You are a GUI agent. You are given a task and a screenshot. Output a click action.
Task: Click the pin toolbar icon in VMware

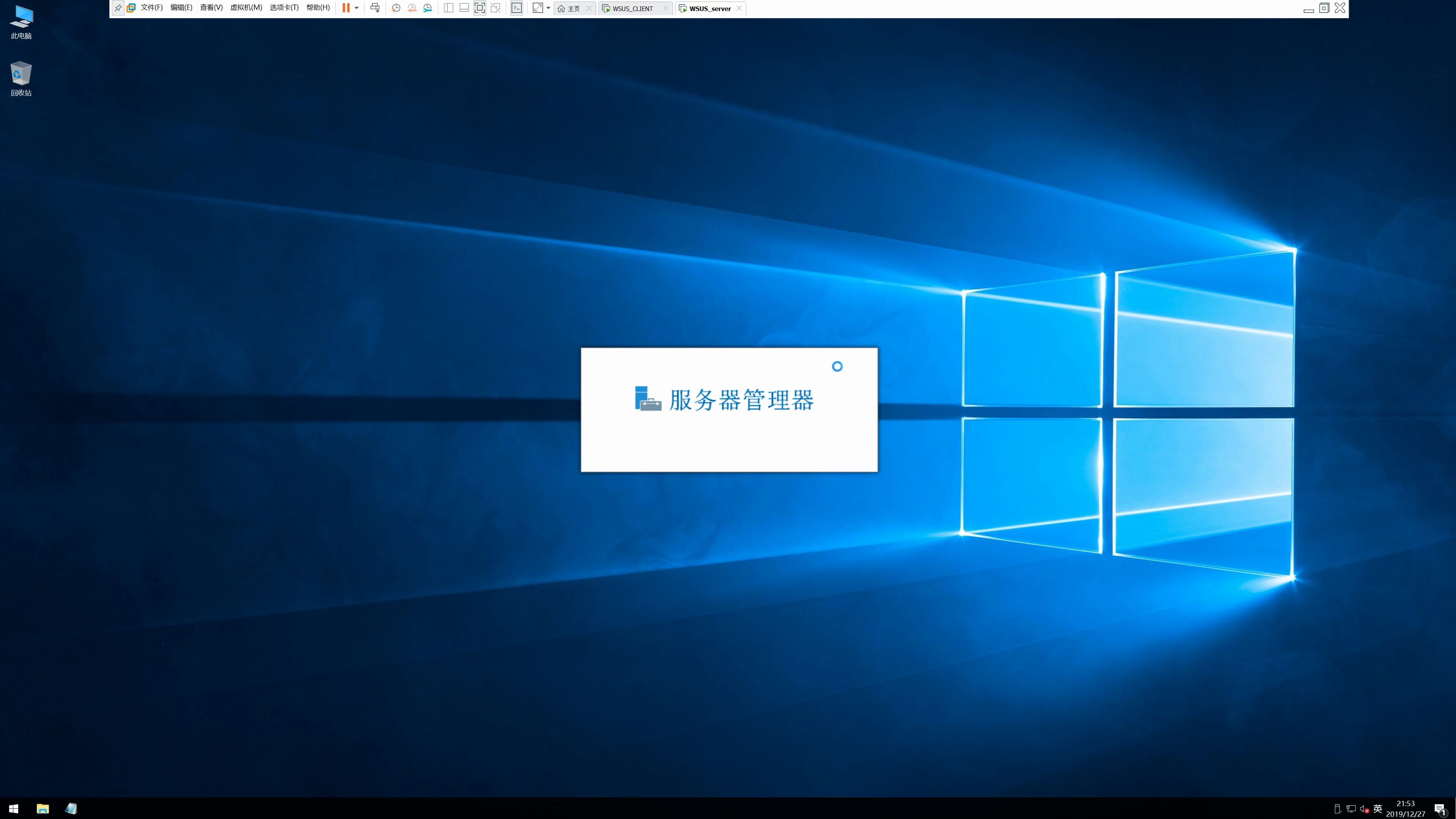118,8
